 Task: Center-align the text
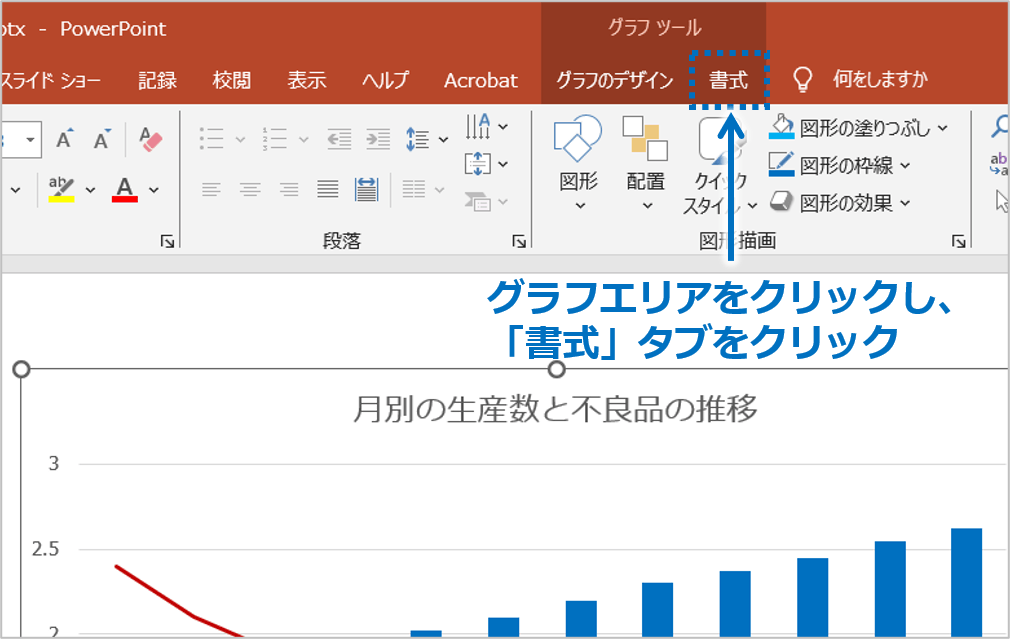point(250,189)
